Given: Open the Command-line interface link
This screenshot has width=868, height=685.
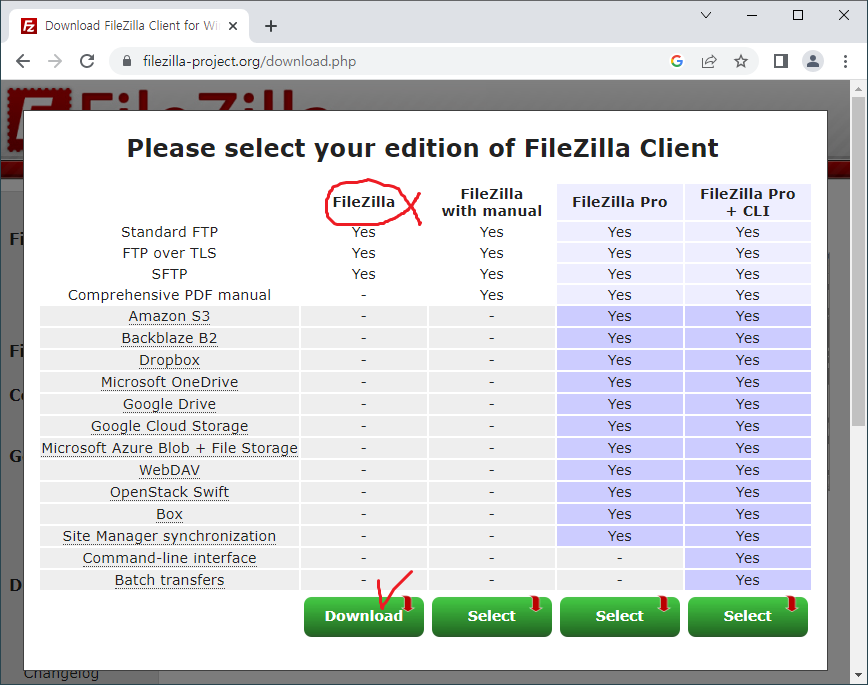Looking at the screenshot, I should 169,558.
